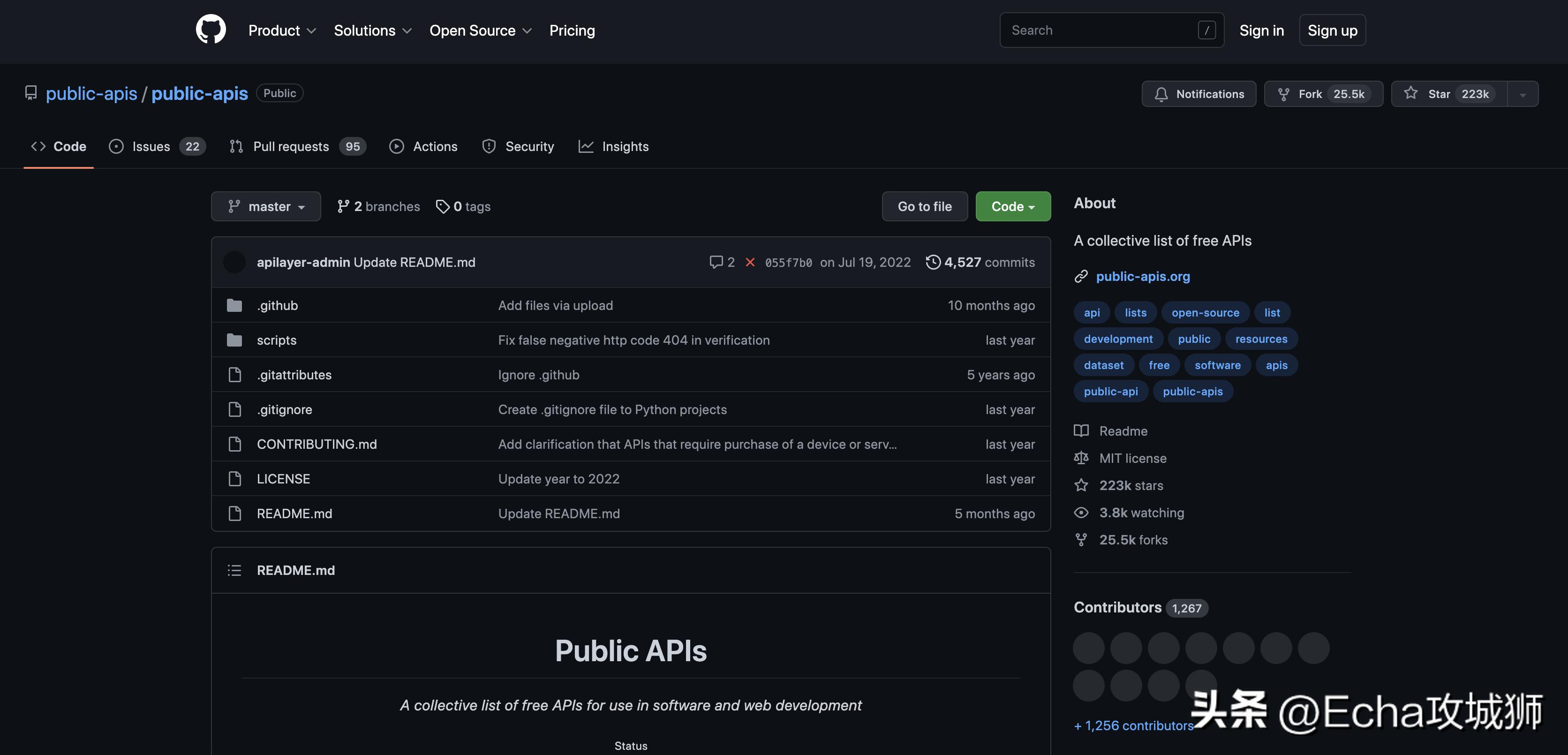Open the public-apis.org website link
The image size is (1568, 755).
1143,276
